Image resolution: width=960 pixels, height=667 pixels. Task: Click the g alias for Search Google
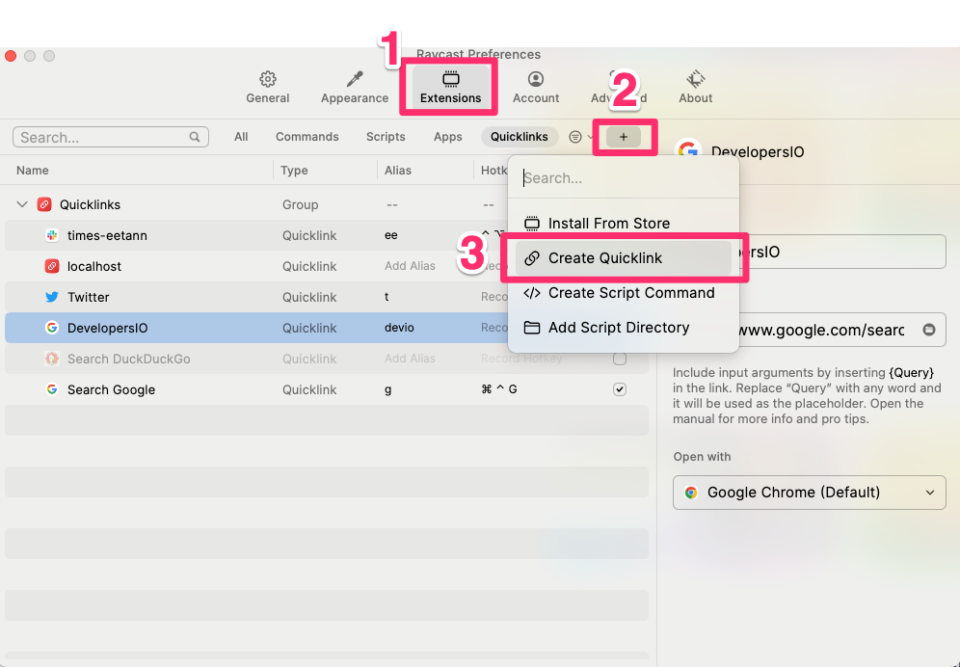[x=388, y=390]
